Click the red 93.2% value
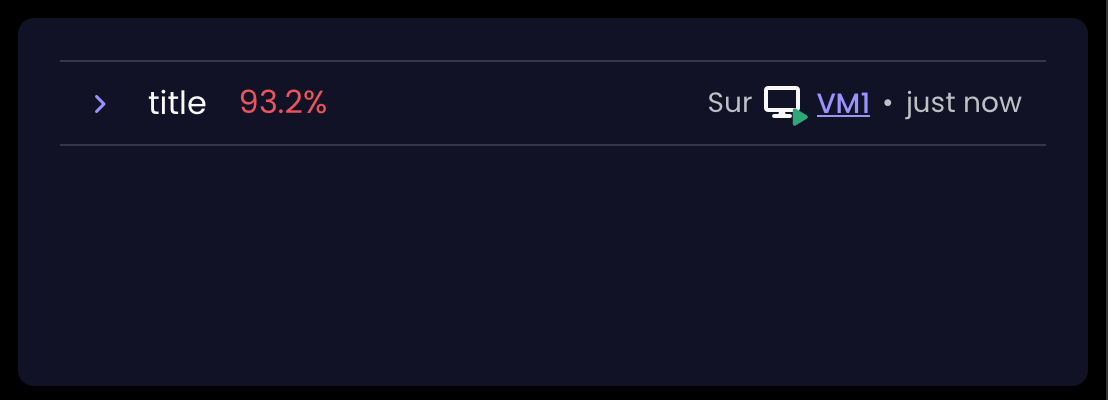 click(x=283, y=103)
